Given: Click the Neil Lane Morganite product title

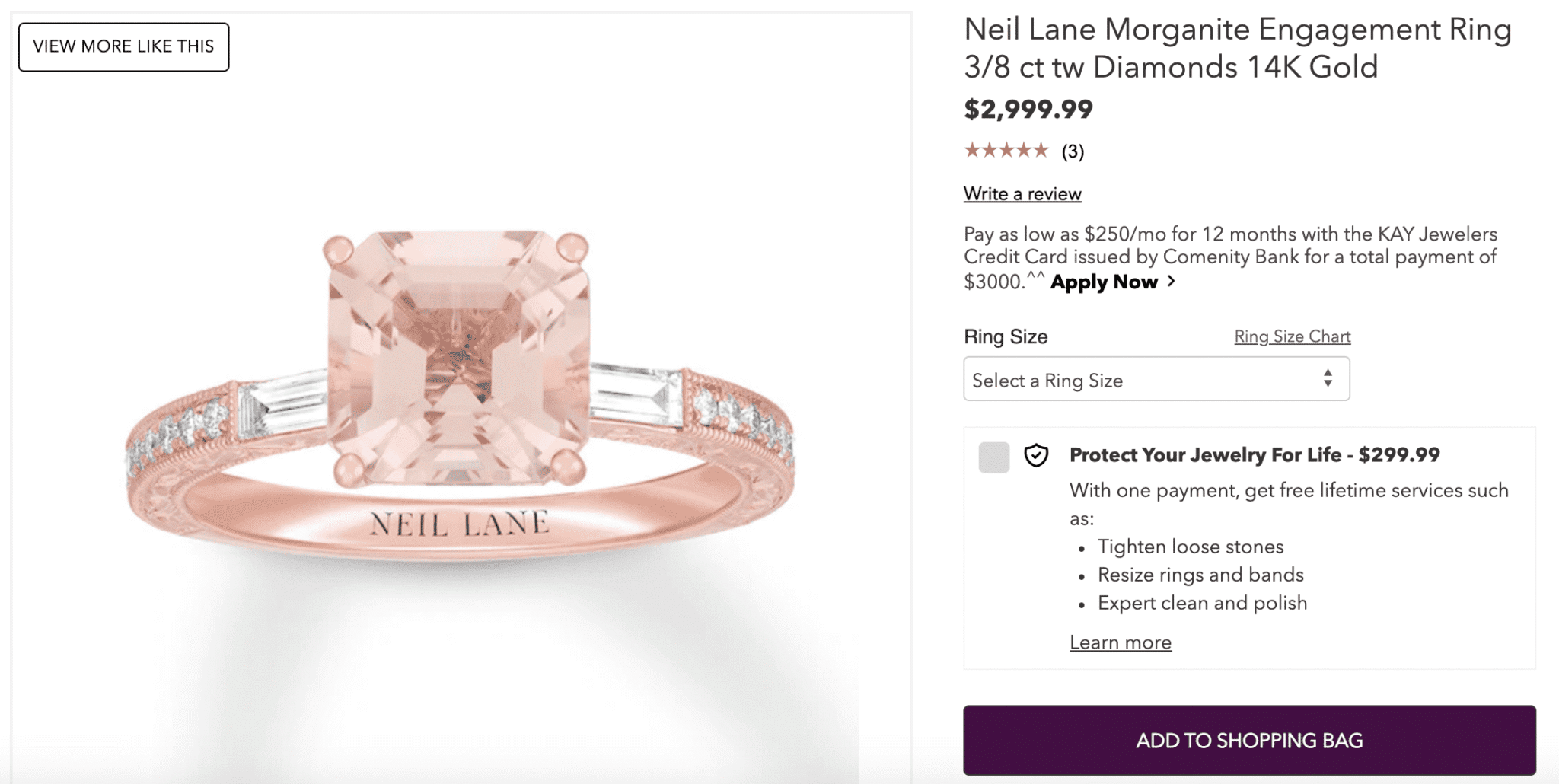Looking at the screenshot, I should click(x=1237, y=48).
